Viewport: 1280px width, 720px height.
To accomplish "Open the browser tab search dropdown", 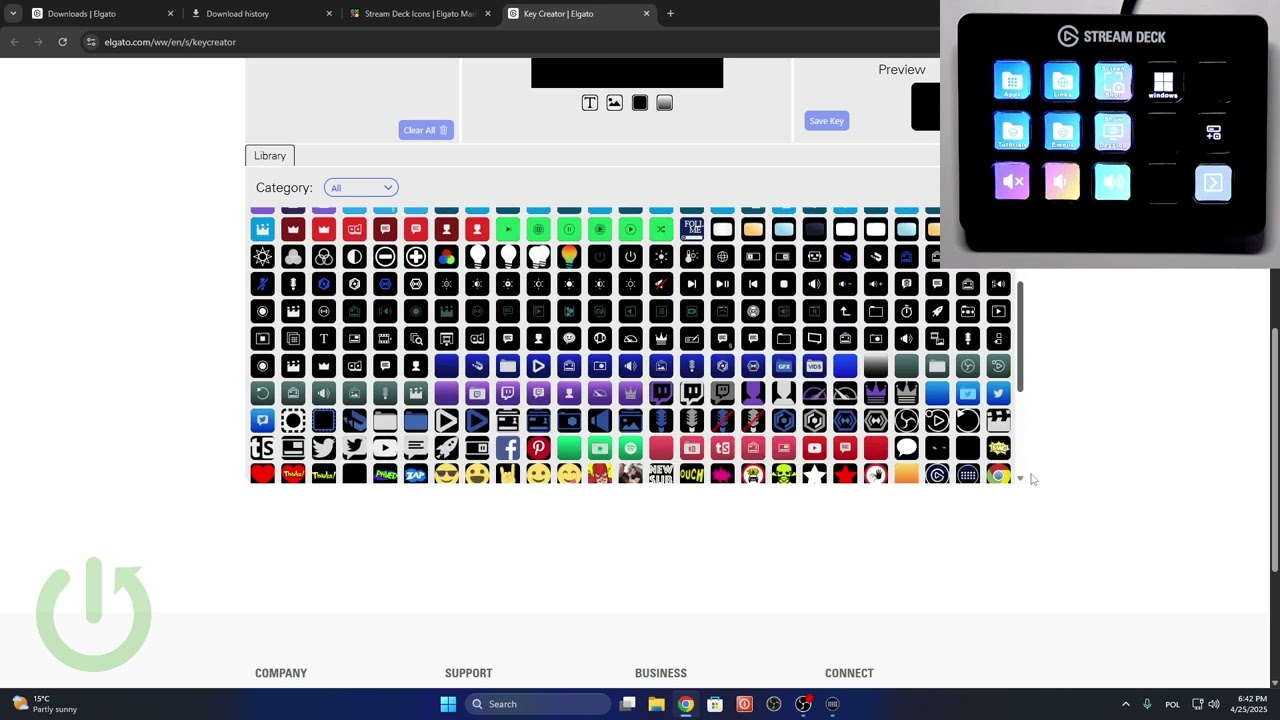I will (13, 14).
